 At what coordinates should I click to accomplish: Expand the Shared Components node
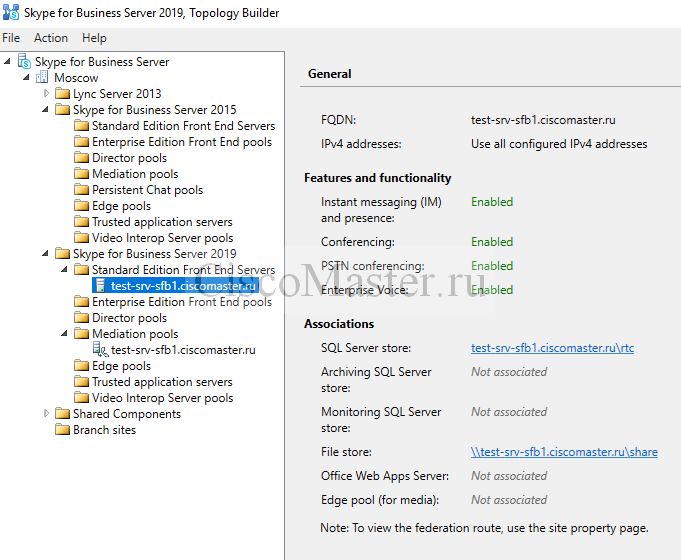click(x=46, y=413)
